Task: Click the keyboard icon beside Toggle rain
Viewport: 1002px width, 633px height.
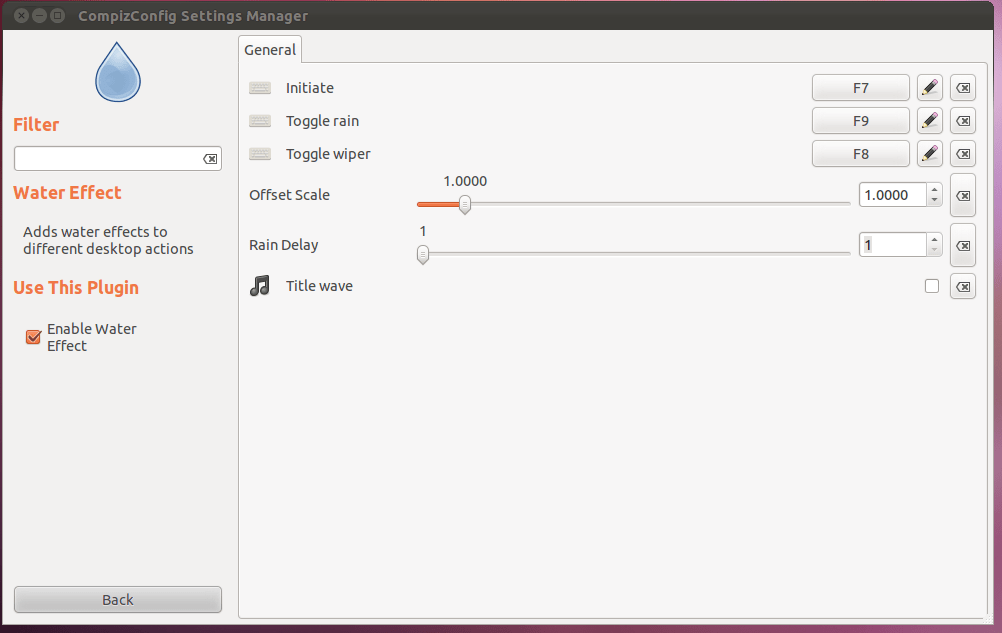Action: coord(260,121)
